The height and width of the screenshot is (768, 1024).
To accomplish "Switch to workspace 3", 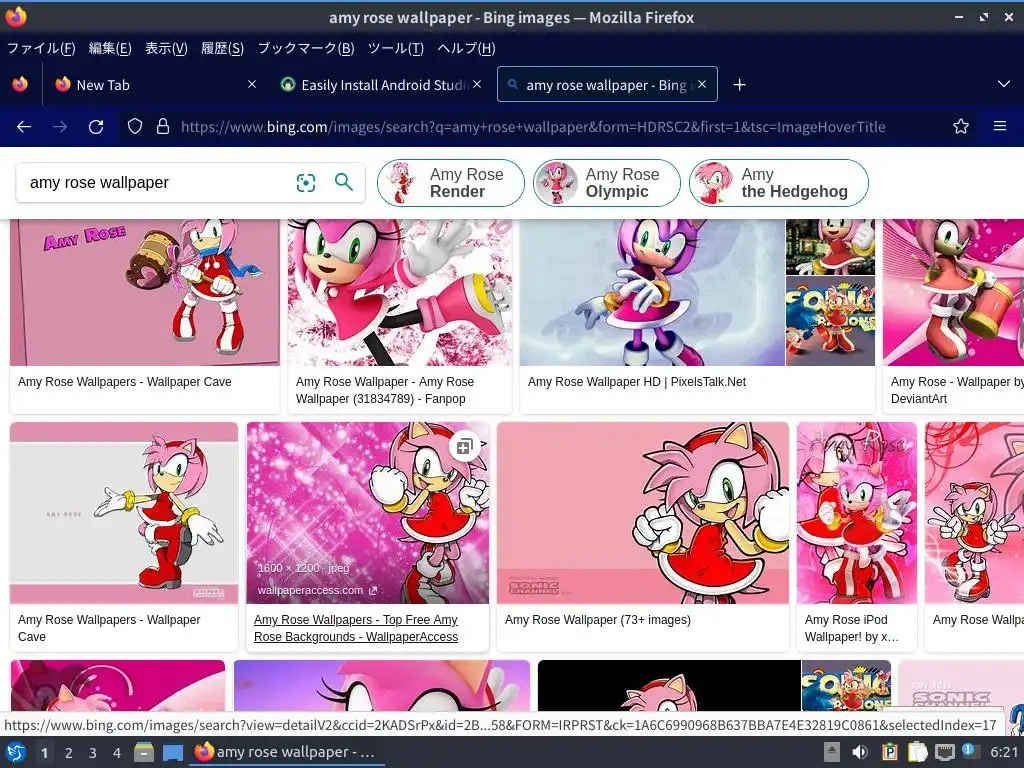I will (93, 753).
